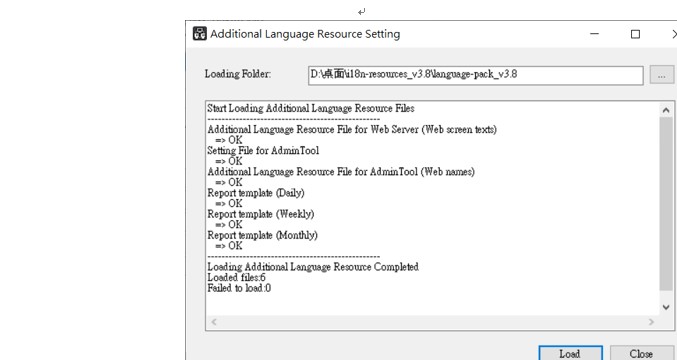Click the 'Web Server (Web screen texts)' log line
677x360 pixels.
tap(352, 129)
